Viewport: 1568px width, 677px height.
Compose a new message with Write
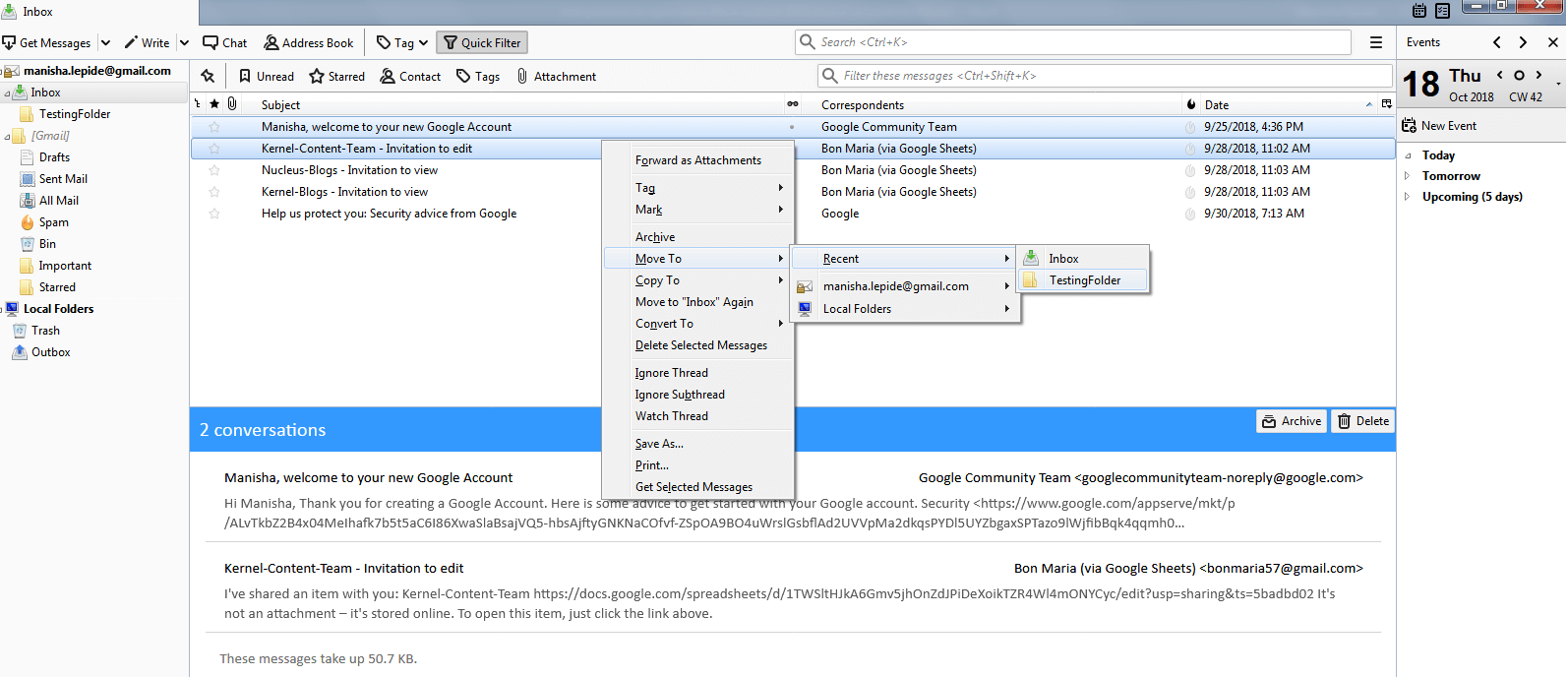click(x=147, y=42)
